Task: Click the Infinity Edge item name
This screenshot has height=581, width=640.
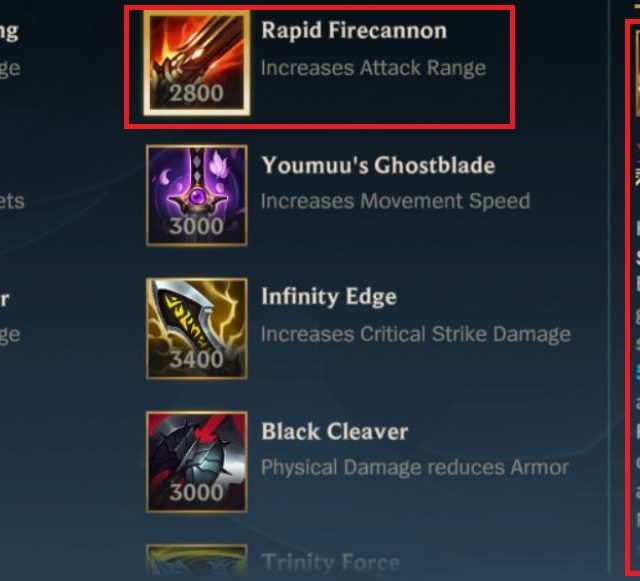Action: click(x=329, y=297)
